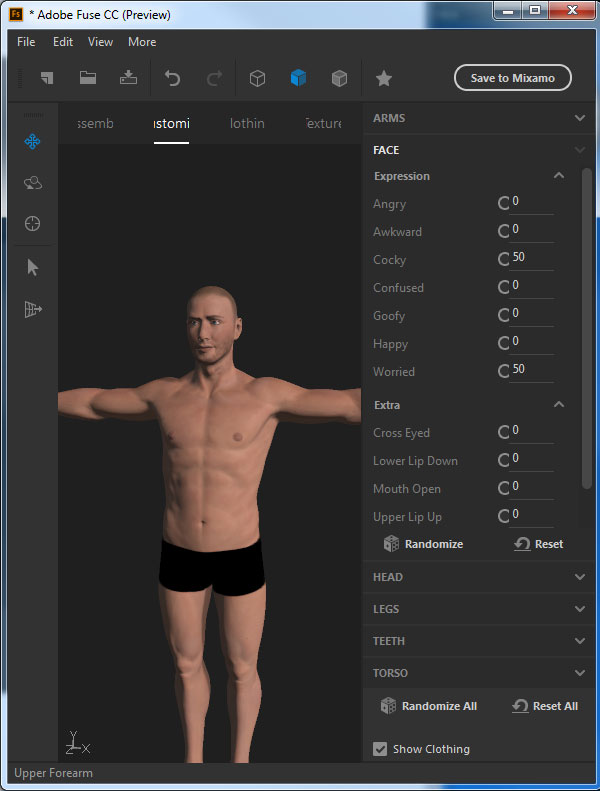The image size is (600, 791).
Task: Open the Edit menu
Action: pos(63,42)
